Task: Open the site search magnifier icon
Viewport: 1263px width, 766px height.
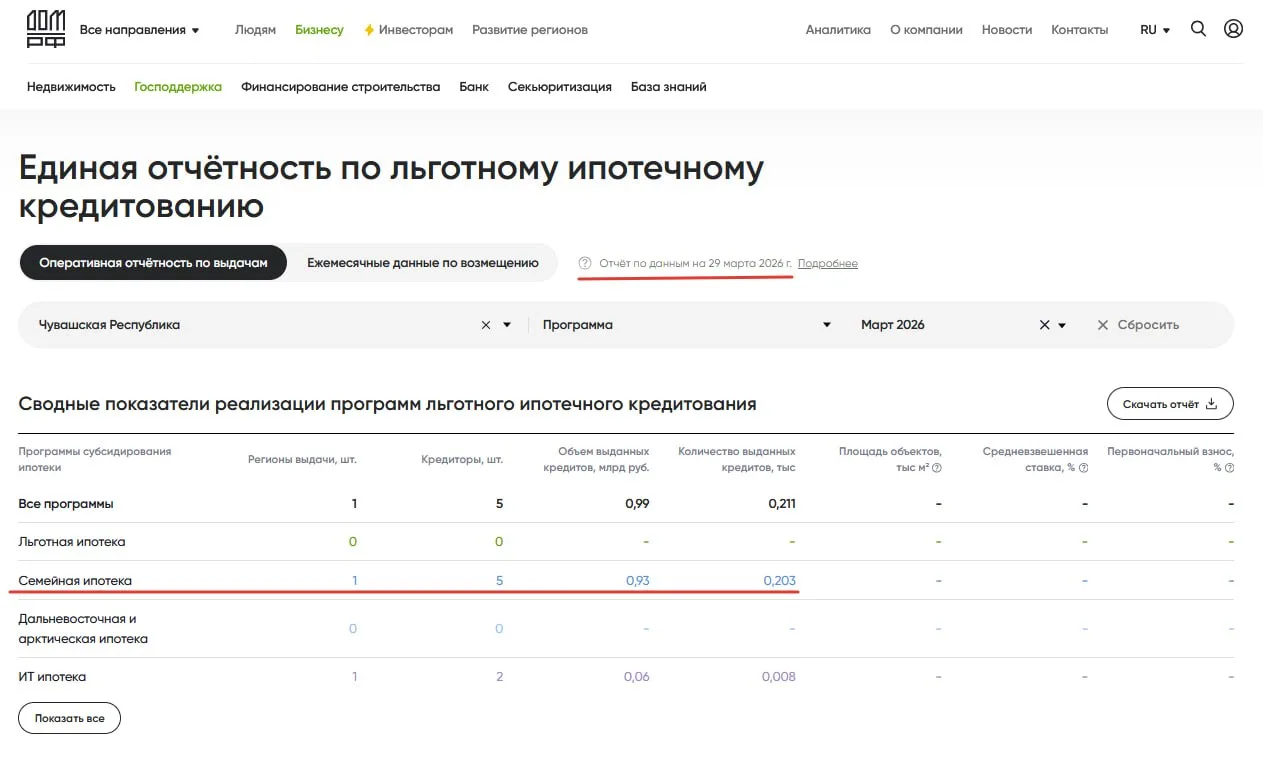Action: (1198, 29)
